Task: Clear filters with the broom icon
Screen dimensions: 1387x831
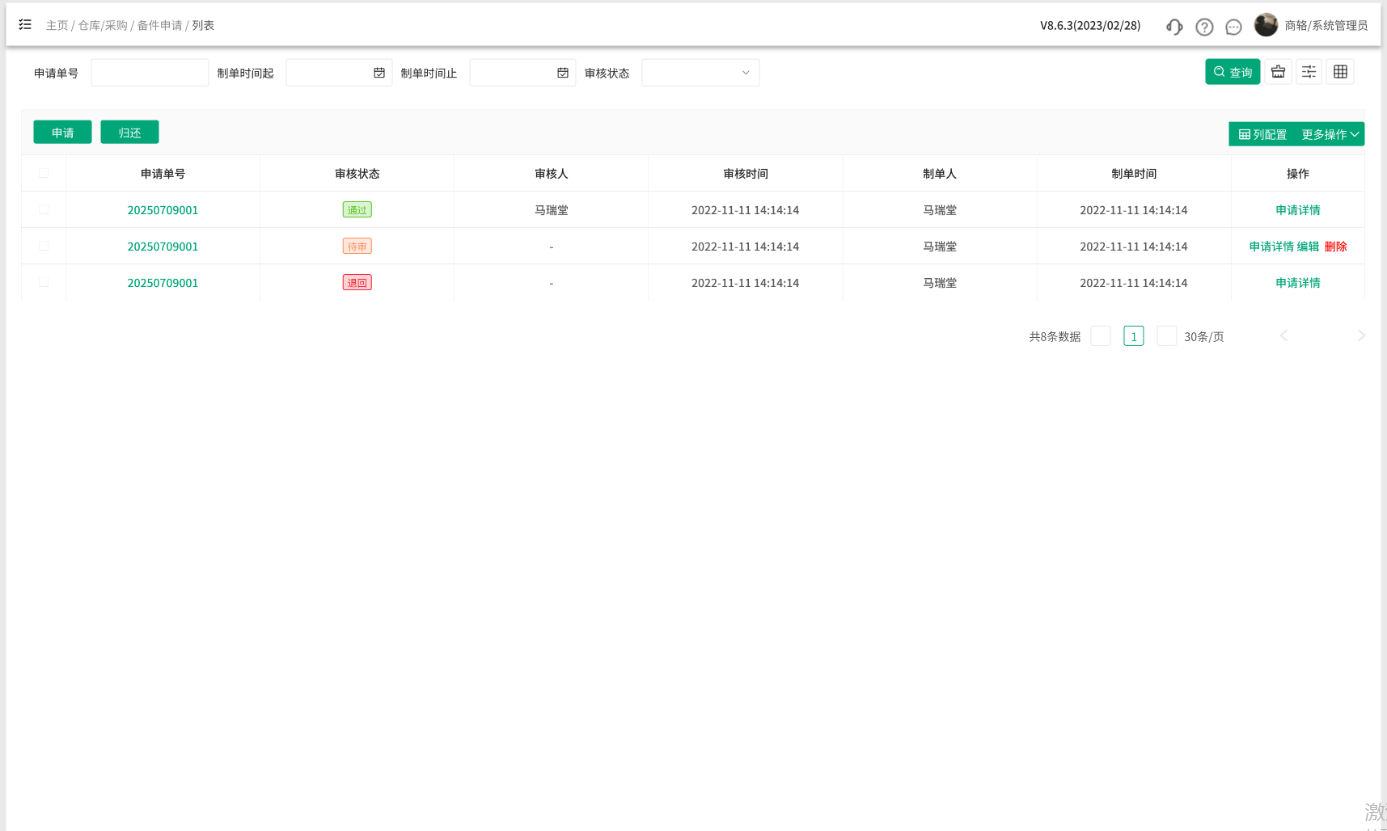Action: pyautogui.click(x=1277, y=72)
